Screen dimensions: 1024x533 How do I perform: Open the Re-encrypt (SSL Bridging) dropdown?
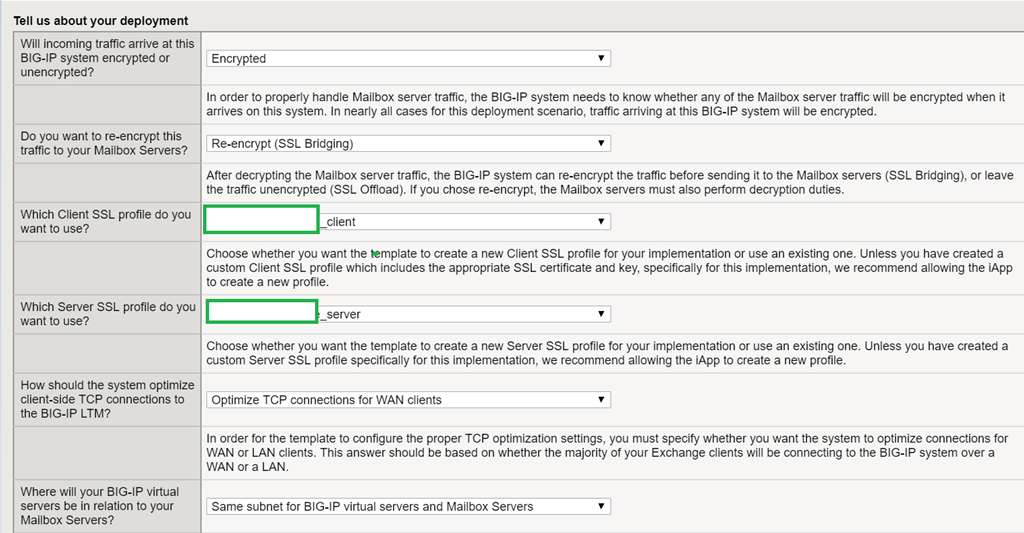pyautogui.click(x=409, y=143)
